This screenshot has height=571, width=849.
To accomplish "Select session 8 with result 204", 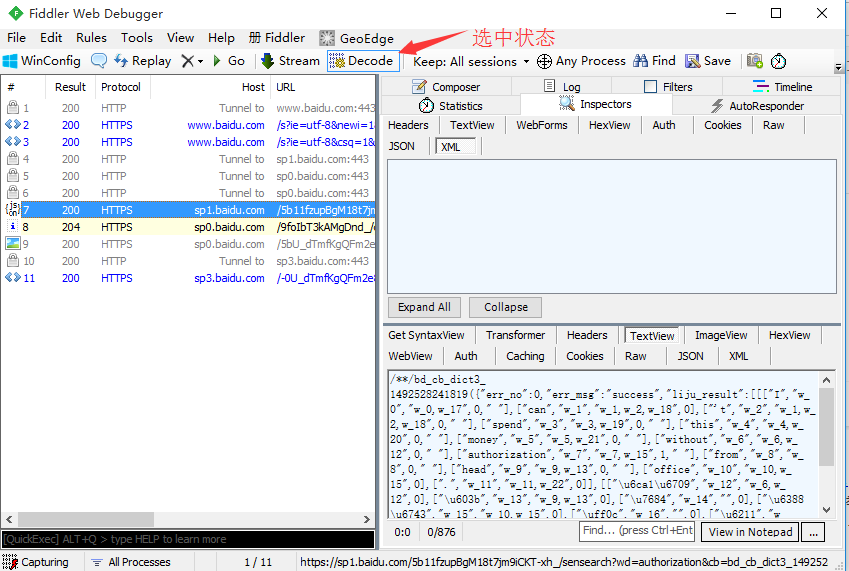I will click(188, 227).
